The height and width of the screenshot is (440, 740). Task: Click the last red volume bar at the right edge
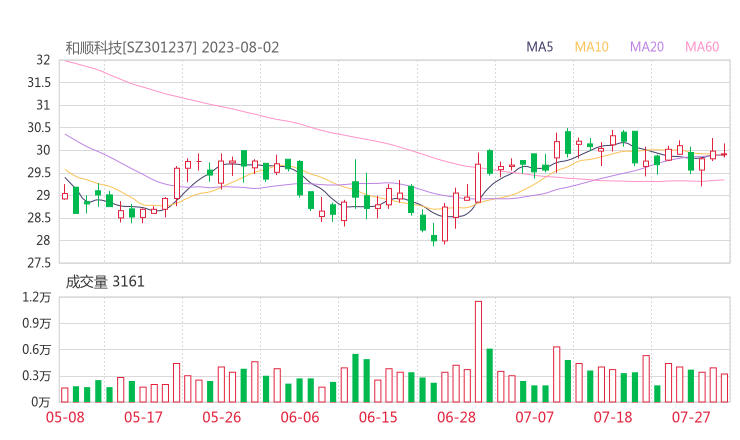coord(724,388)
